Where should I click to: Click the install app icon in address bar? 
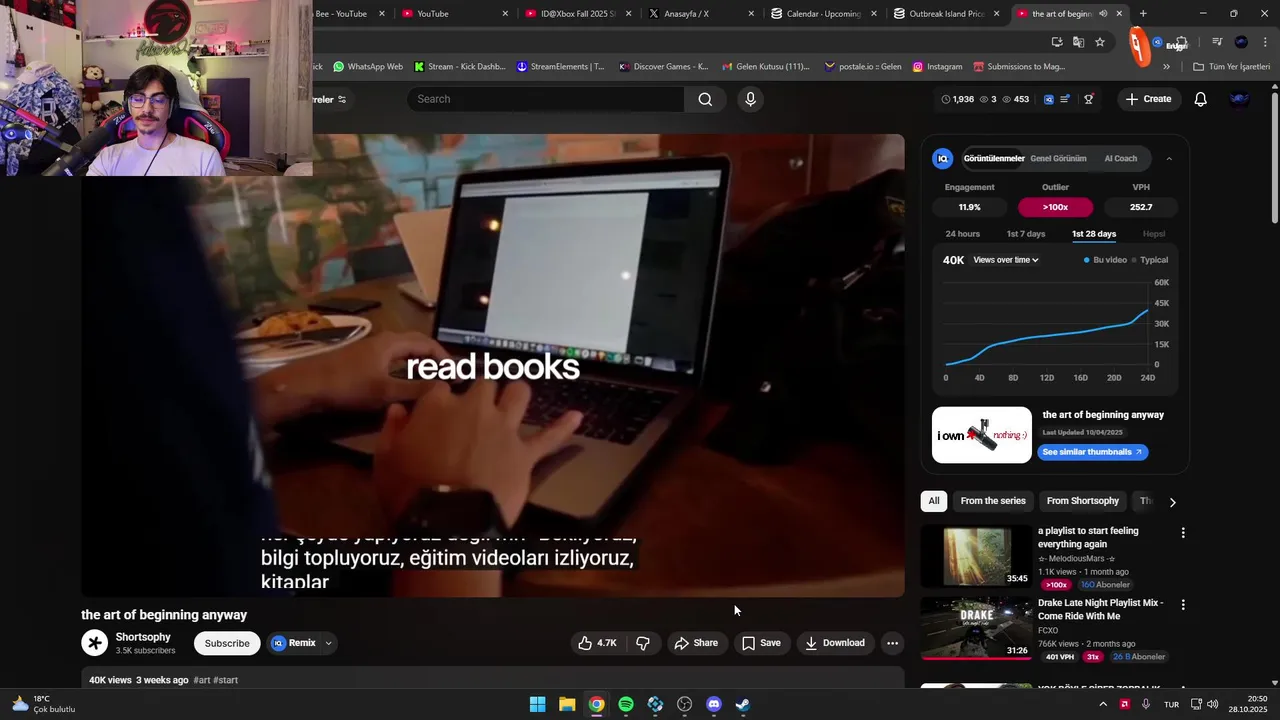click(x=1057, y=42)
